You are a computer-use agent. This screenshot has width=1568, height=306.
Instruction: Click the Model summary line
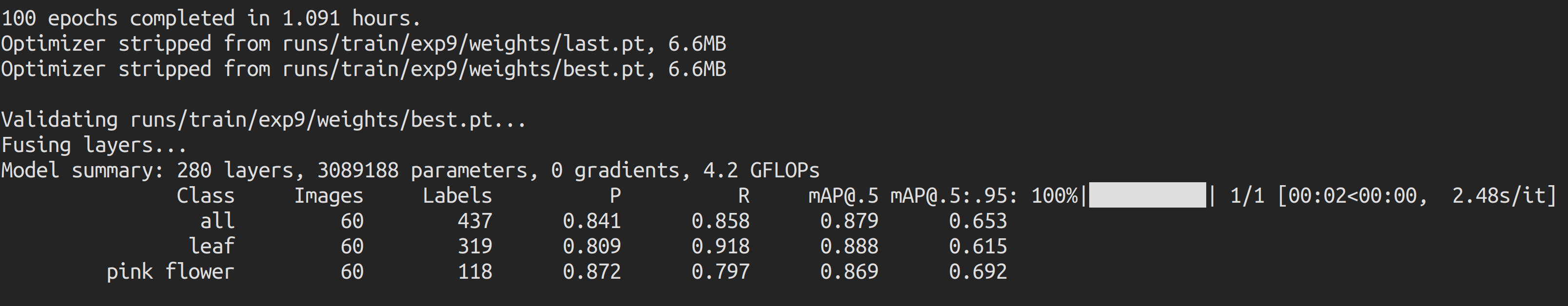[x=410, y=171]
